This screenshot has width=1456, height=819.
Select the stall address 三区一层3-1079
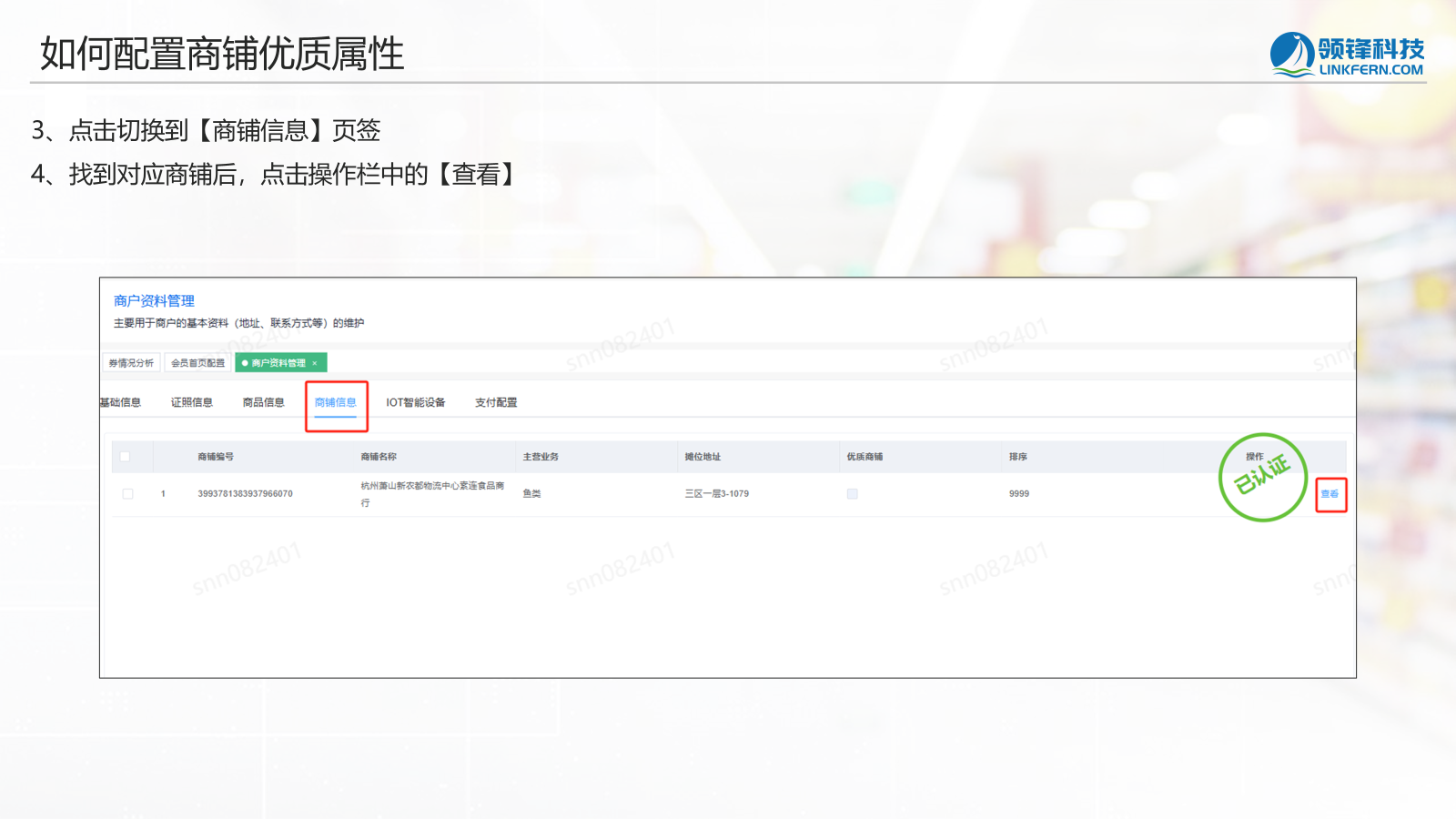coord(717,494)
